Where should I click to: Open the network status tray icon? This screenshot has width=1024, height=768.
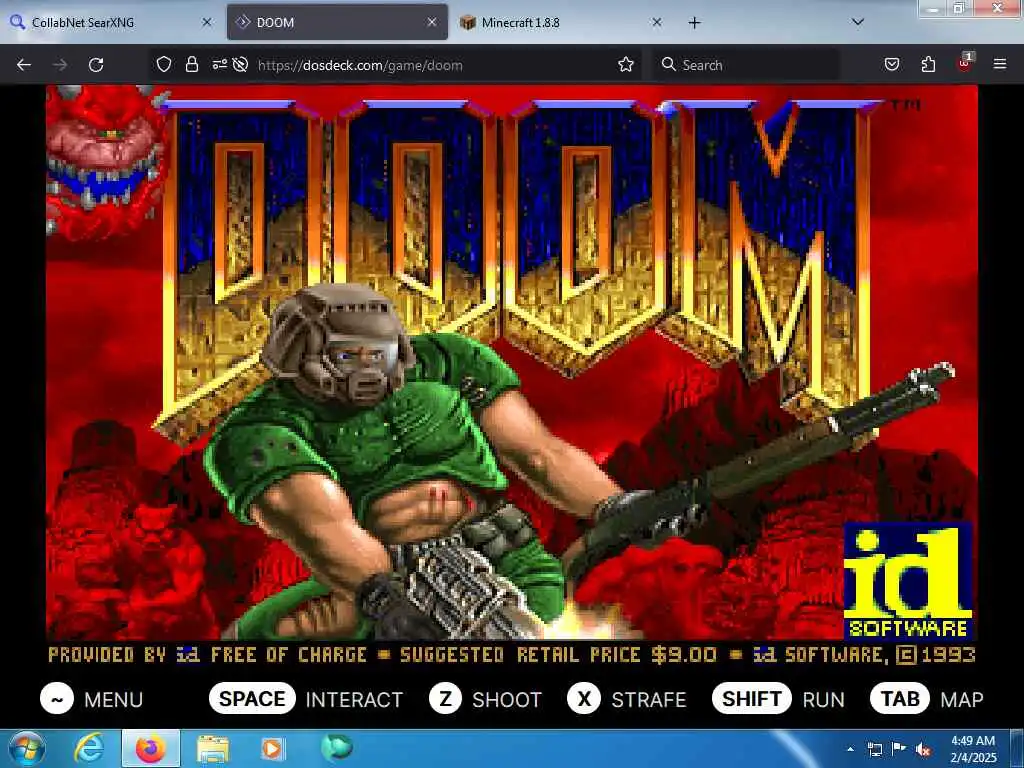pyautogui.click(x=874, y=749)
